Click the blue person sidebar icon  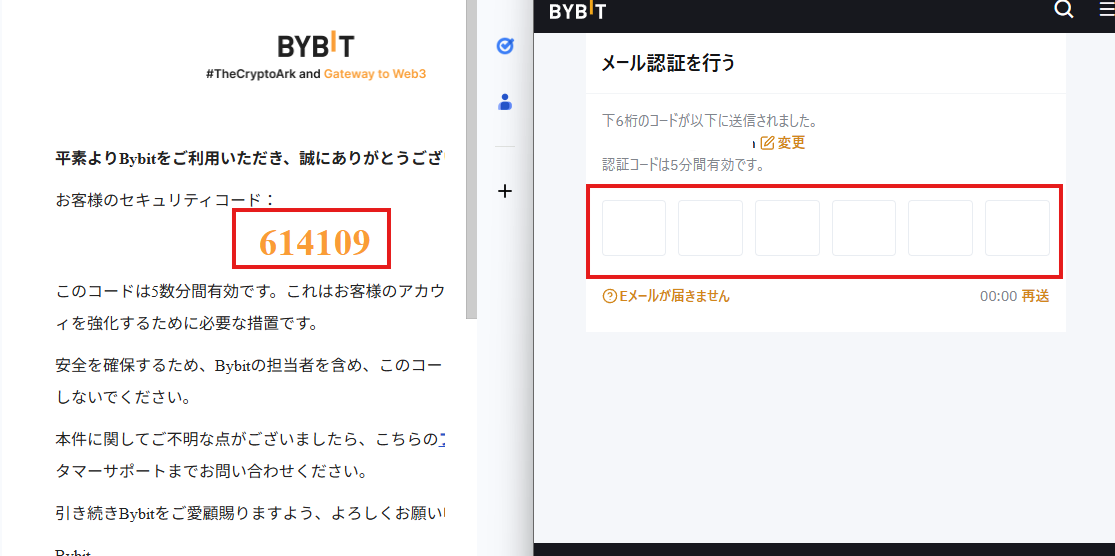click(x=505, y=102)
